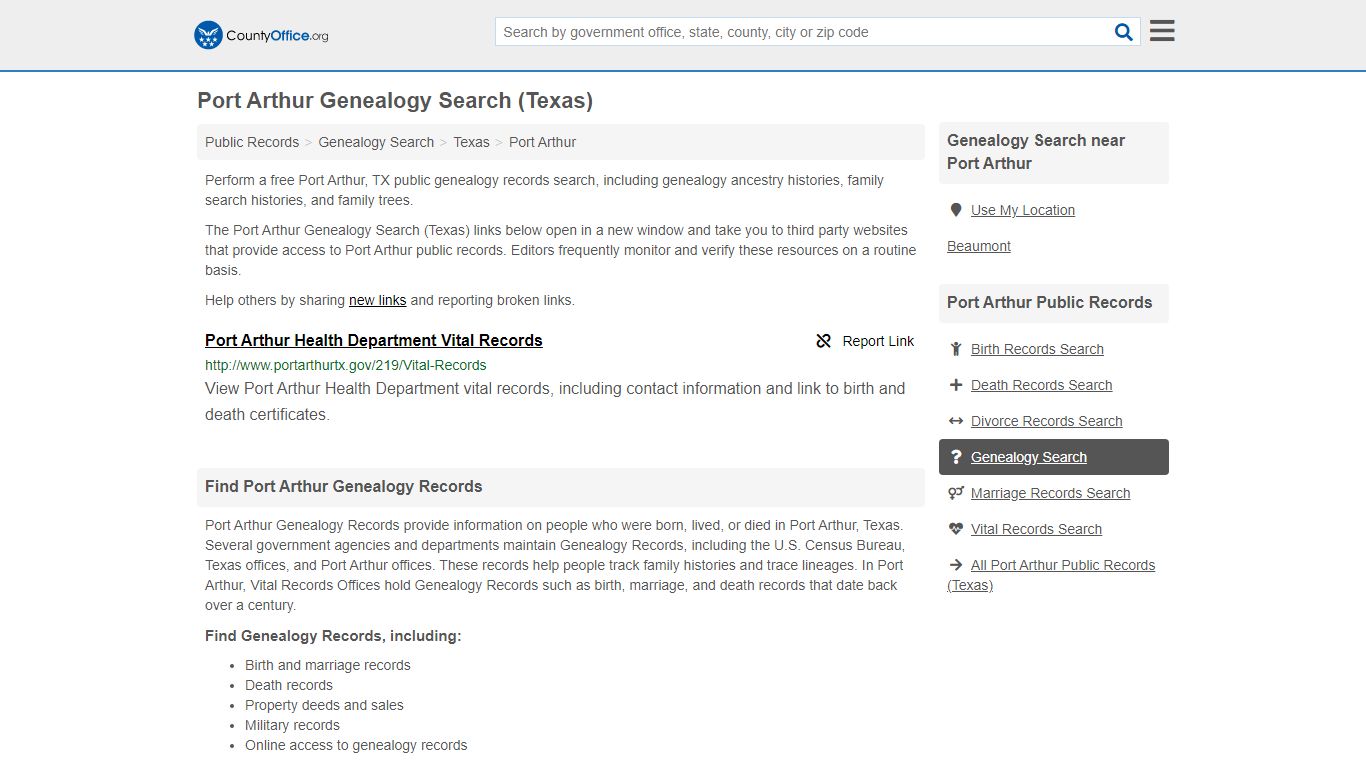Click Find Genealogy Records, including: subheading
Image resolution: width=1366 pixels, height=768 pixels.
tap(333, 636)
